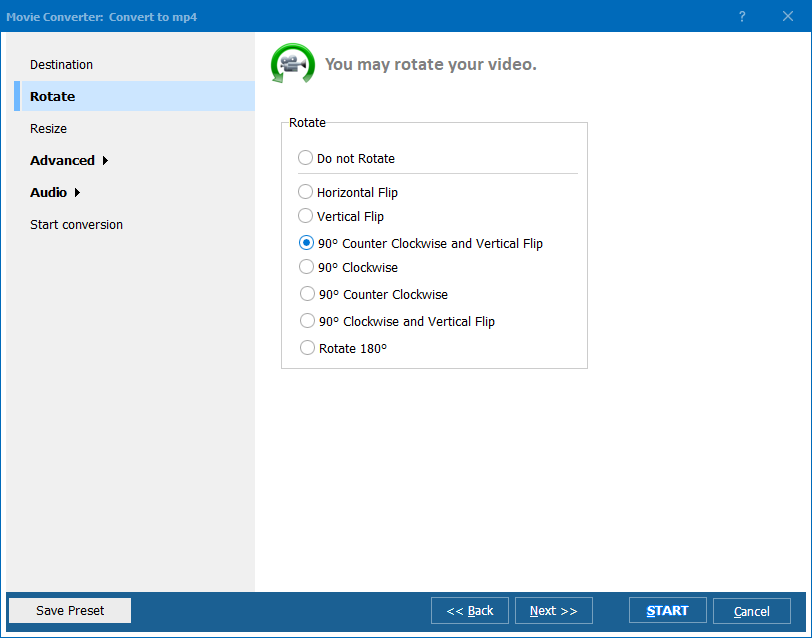Click the help question mark button
The image size is (812, 638).
click(742, 16)
